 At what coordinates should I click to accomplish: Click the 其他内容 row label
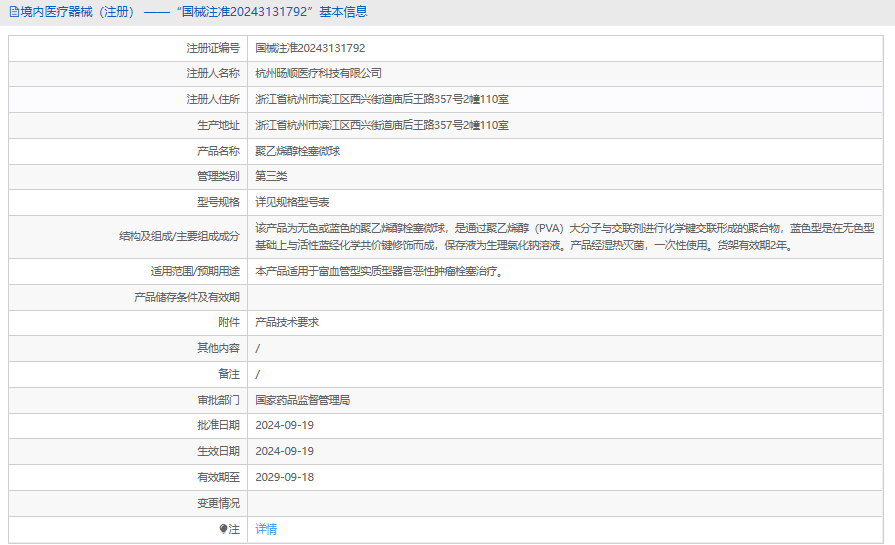point(219,348)
